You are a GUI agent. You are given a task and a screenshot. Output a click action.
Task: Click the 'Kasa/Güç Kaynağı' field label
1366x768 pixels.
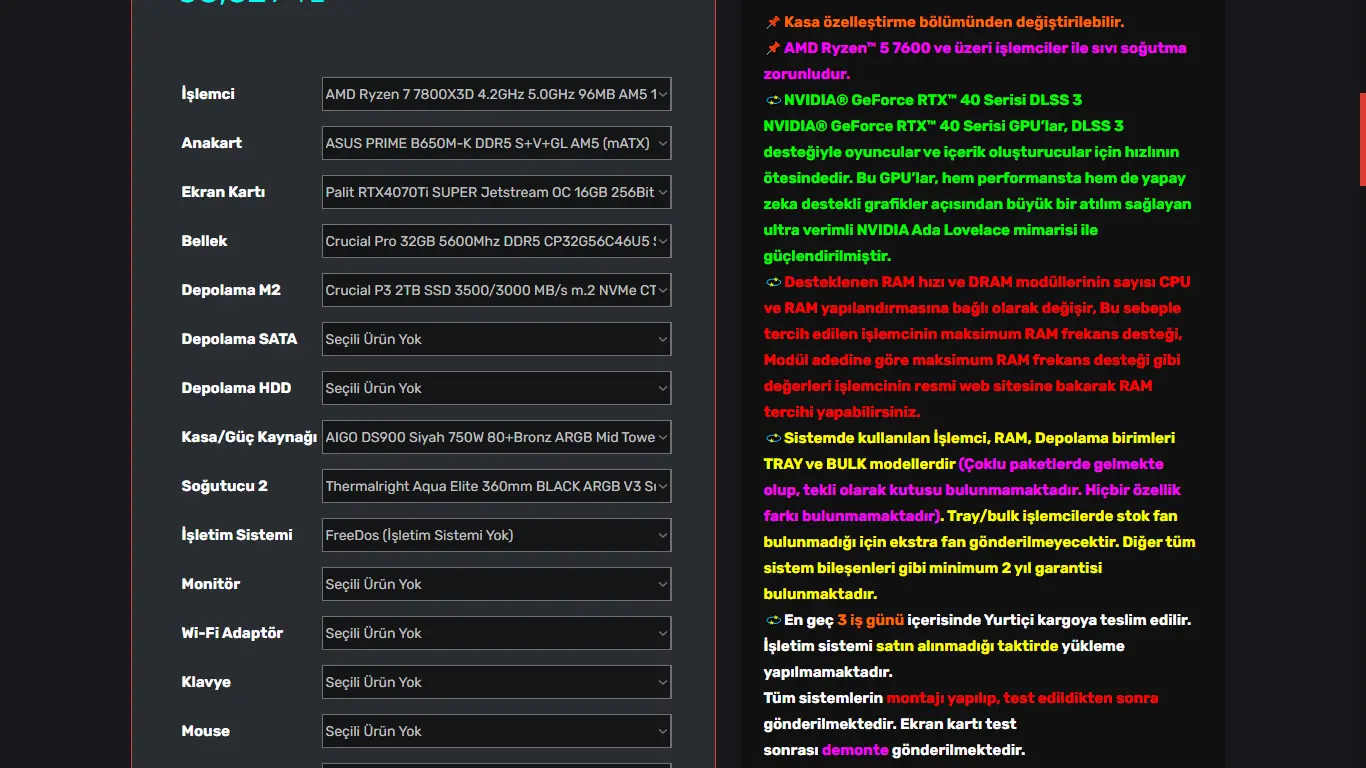pyautogui.click(x=249, y=437)
